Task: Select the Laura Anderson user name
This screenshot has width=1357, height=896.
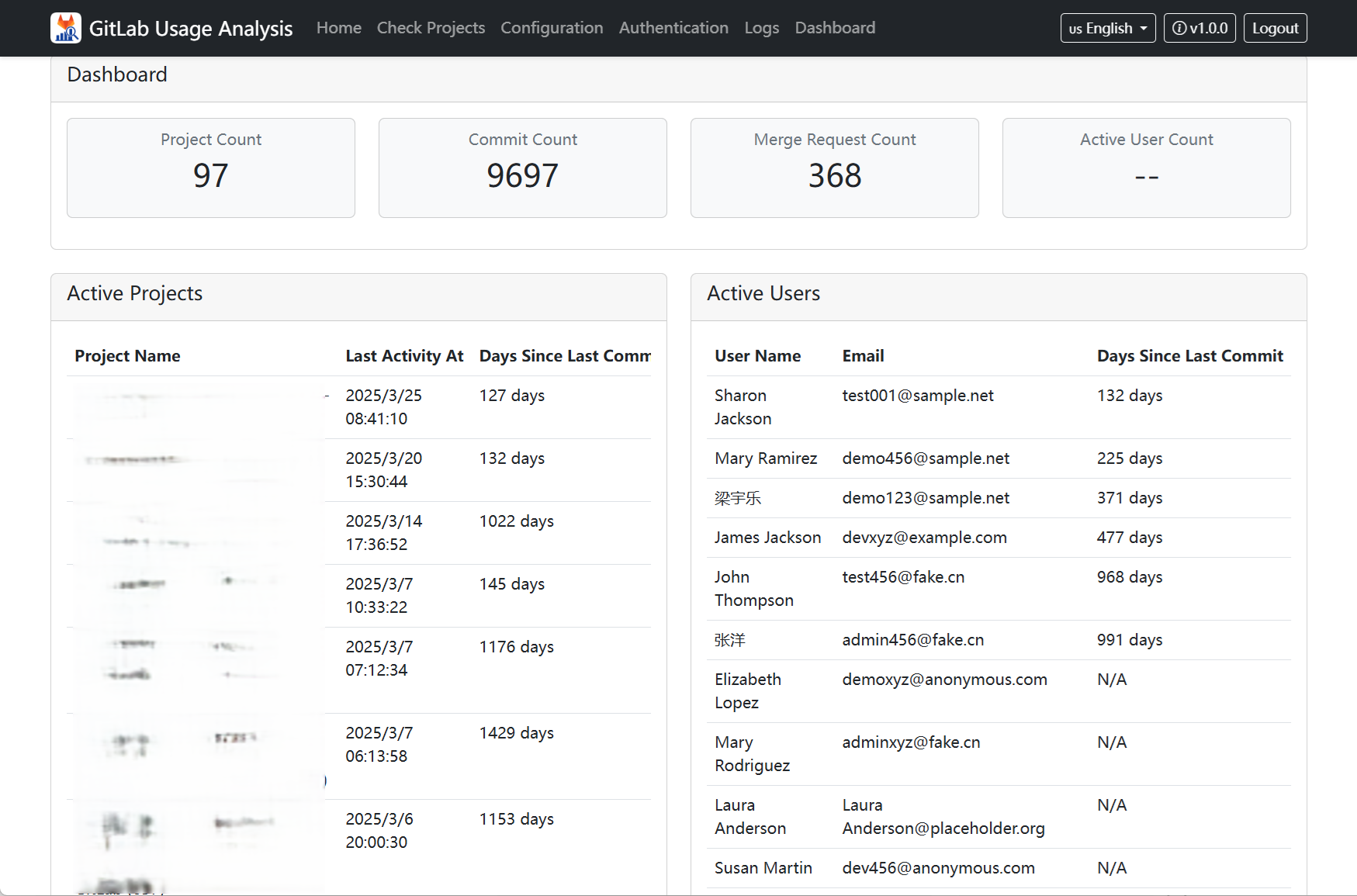Action: coord(749,817)
